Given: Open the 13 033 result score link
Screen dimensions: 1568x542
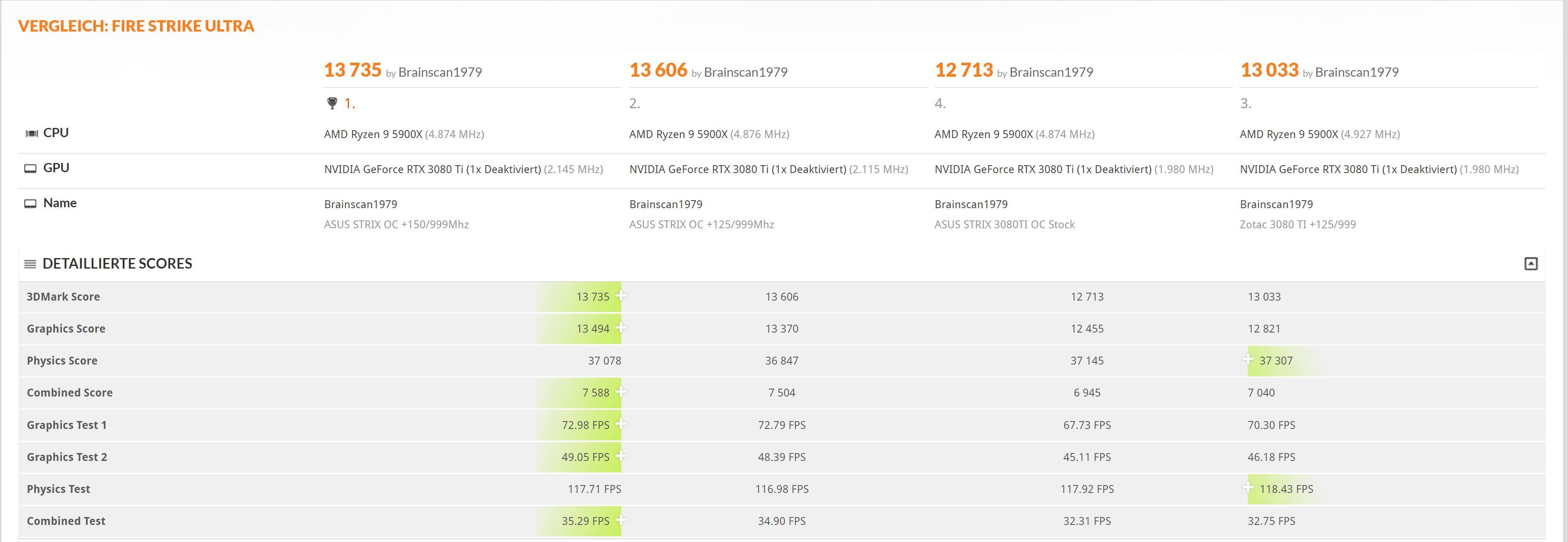Looking at the screenshot, I should pos(1269,70).
